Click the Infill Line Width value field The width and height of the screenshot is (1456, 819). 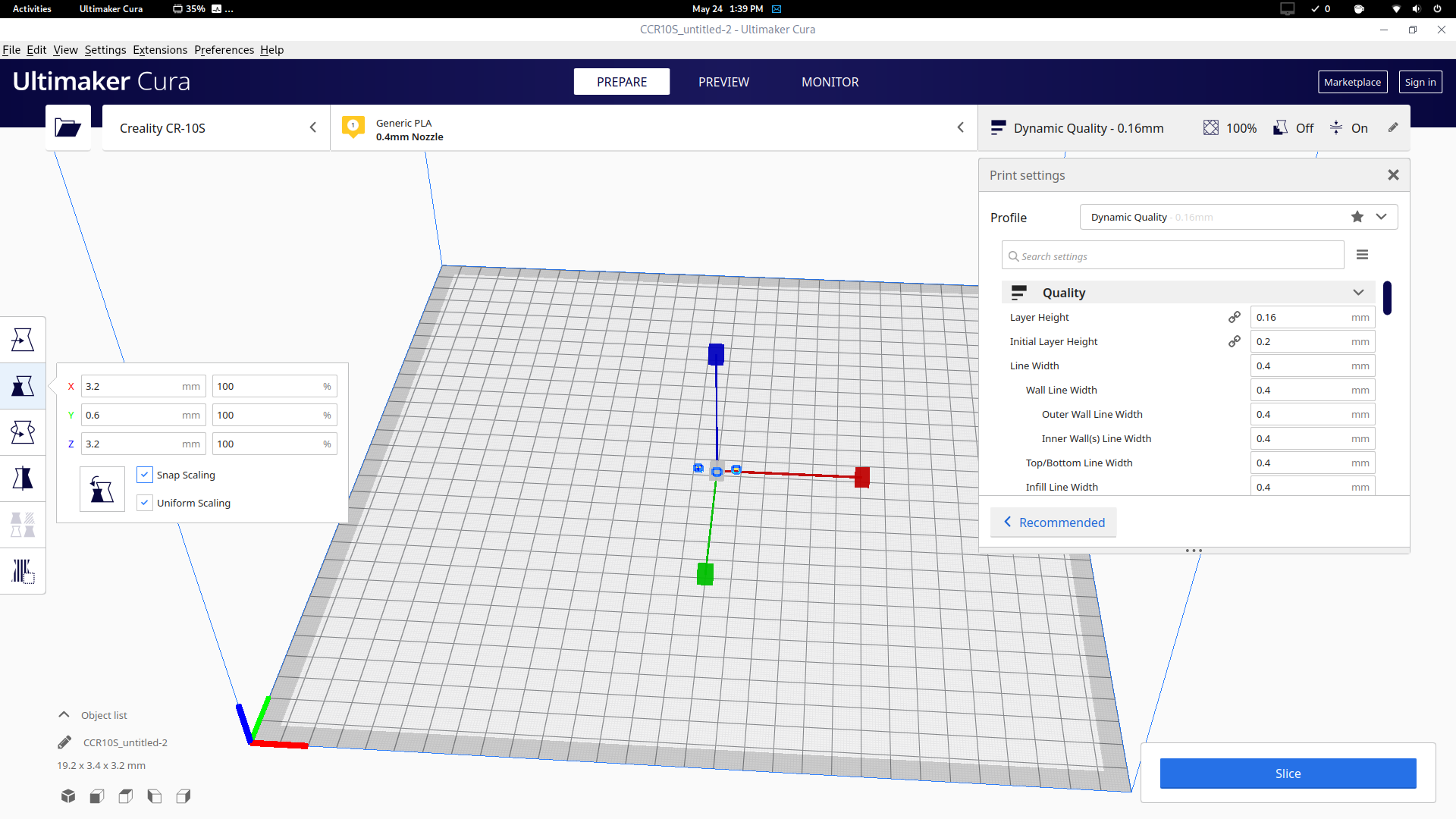(1312, 486)
